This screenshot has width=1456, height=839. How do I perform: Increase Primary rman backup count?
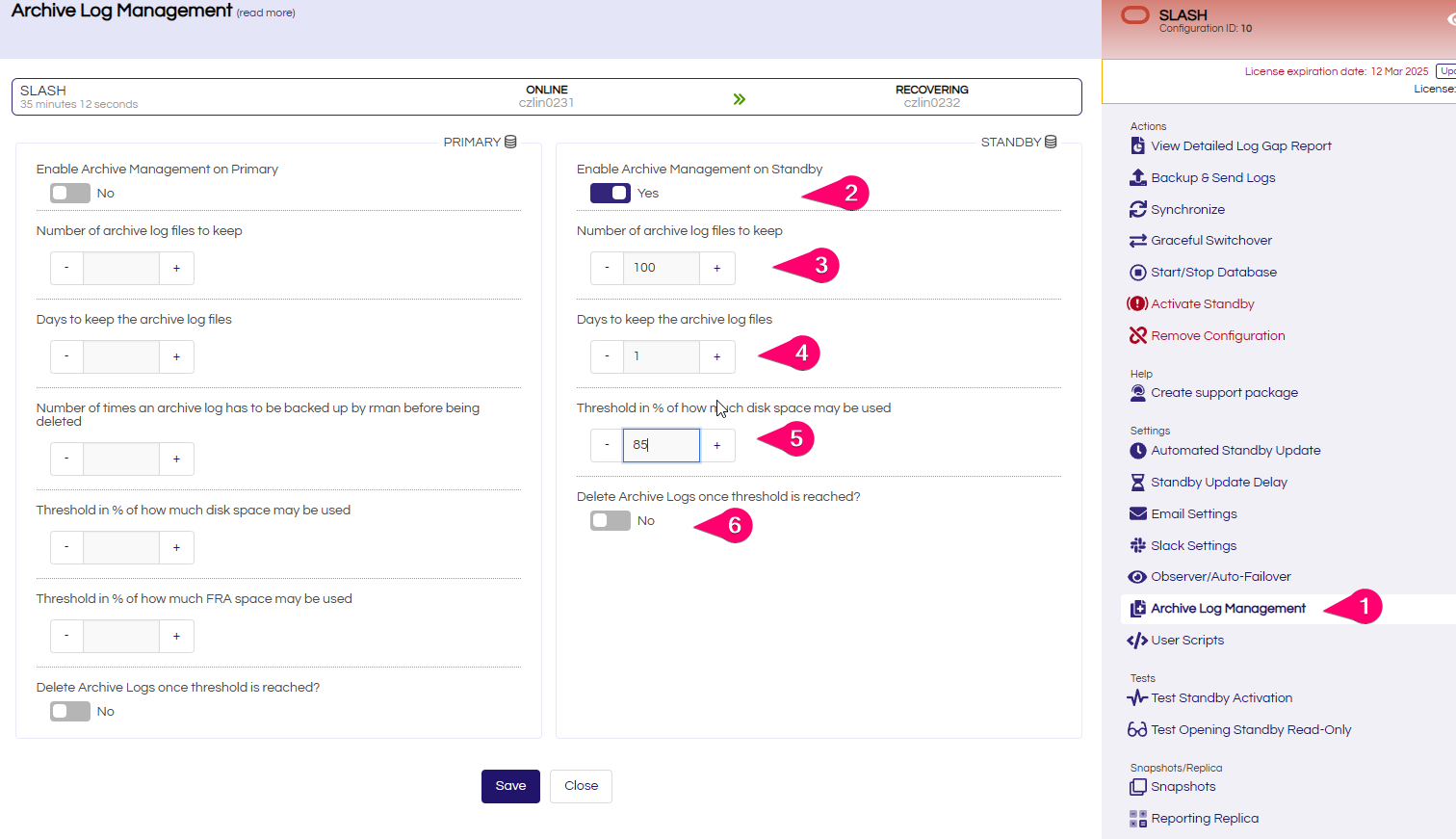[177, 459]
